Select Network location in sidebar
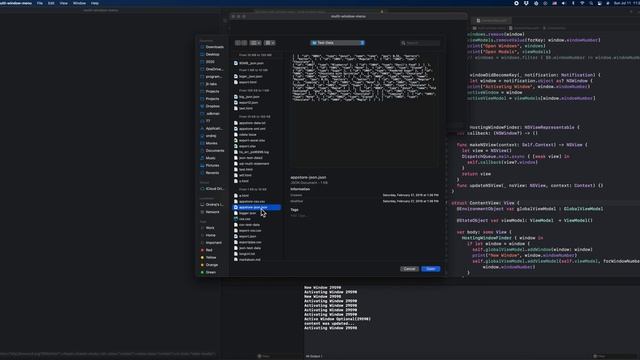Screen dimensions: 640x360 (210, 212)
